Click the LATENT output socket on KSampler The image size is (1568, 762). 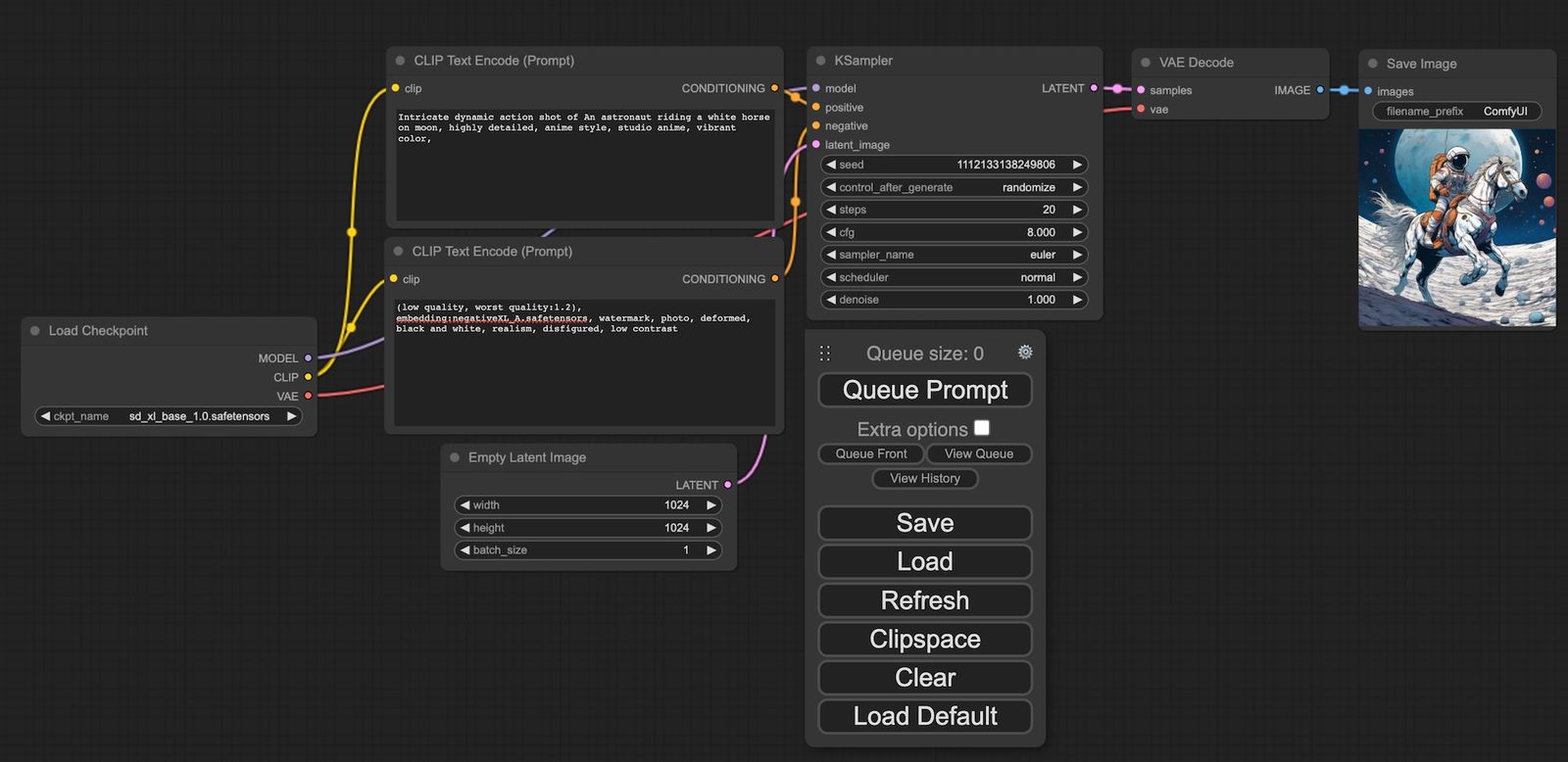[1094, 88]
